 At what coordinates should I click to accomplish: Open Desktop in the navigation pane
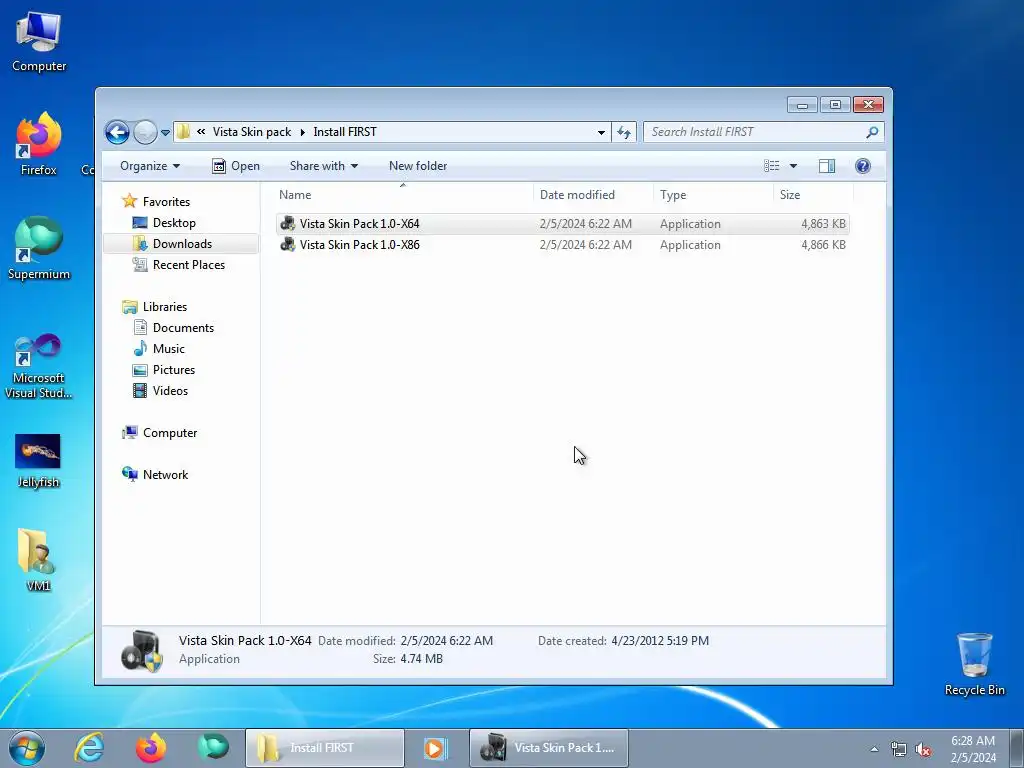tap(174, 223)
